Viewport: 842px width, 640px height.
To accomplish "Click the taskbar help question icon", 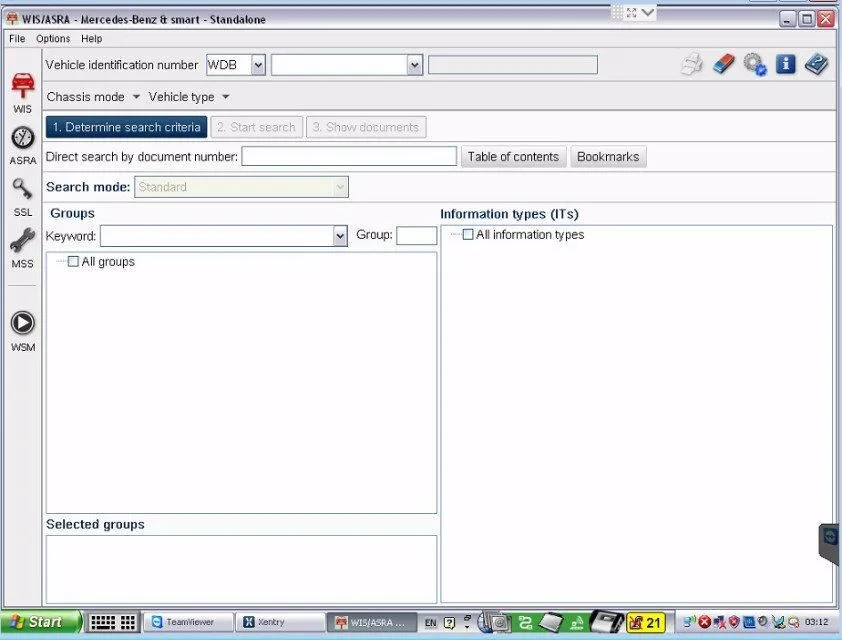I will pos(449,623).
